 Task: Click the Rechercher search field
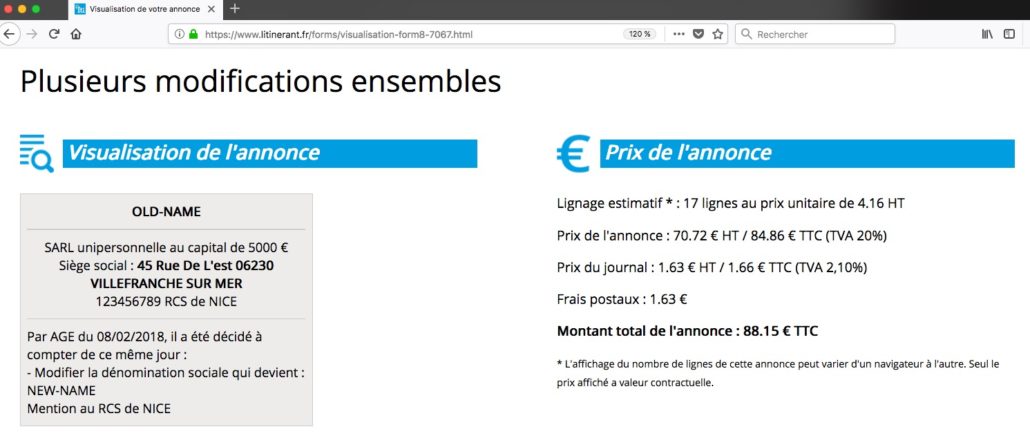coord(815,34)
